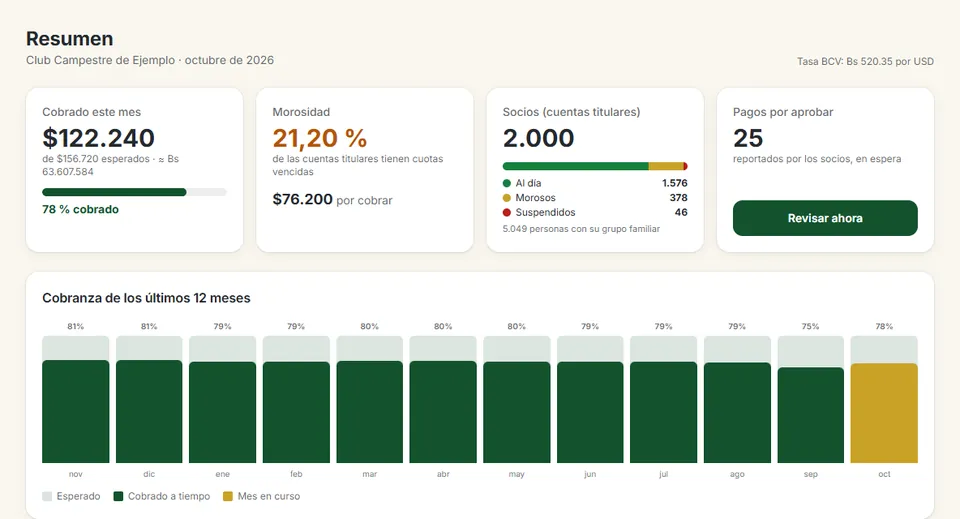
Task: Click the Pagos por aprobar card label
Action: pos(783,112)
